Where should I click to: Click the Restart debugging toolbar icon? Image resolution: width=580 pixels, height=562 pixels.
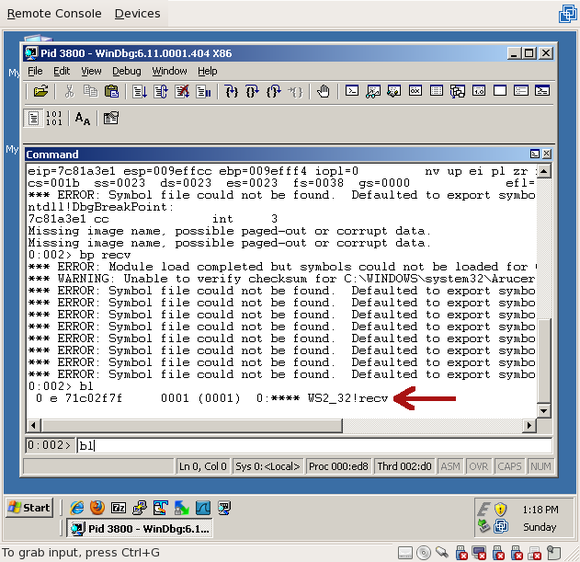161,91
